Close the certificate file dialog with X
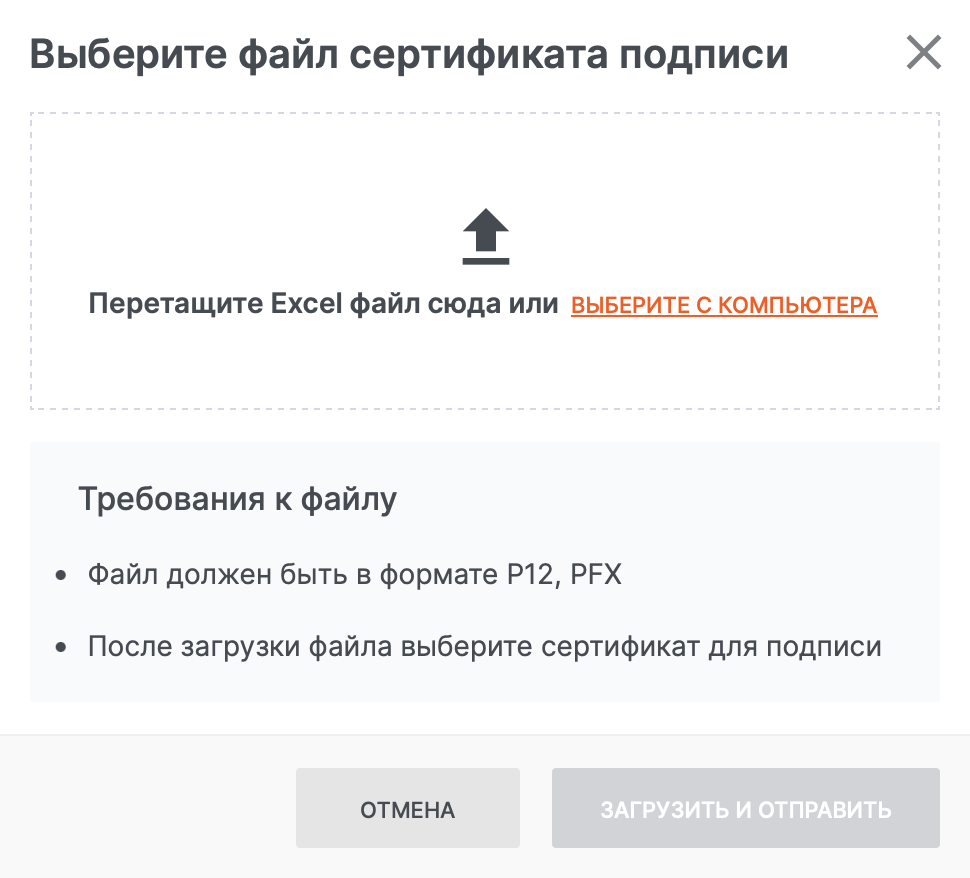 pyautogui.click(x=923, y=53)
